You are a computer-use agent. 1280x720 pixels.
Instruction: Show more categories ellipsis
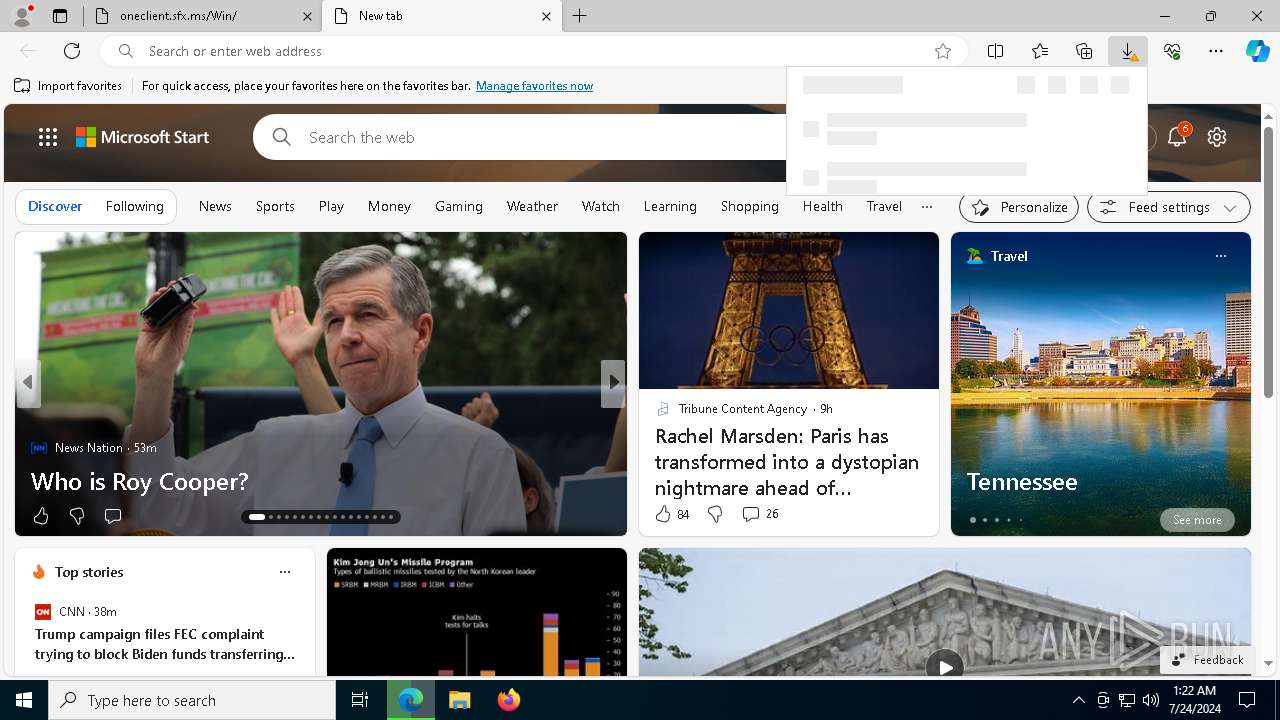tap(927, 206)
